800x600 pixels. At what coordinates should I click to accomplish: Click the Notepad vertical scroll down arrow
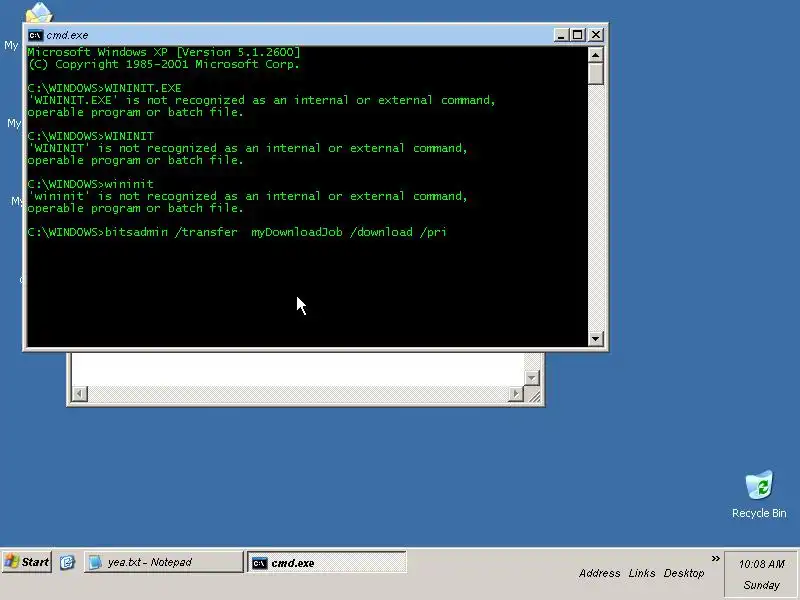(532, 378)
